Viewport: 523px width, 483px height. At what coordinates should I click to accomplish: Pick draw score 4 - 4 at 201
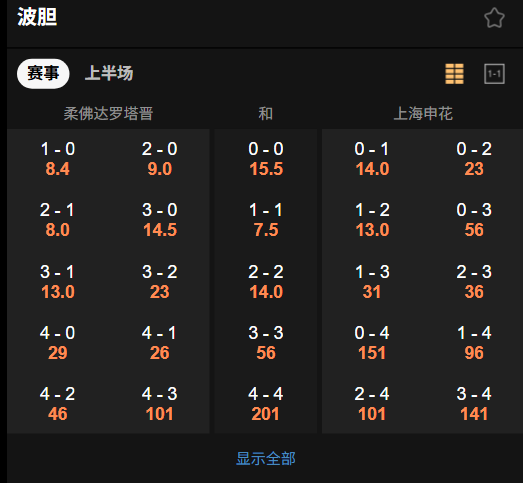click(x=266, y=404)
